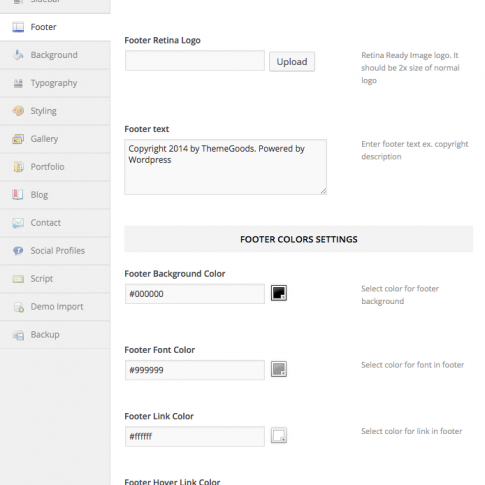
Task: Click the Styling palette icon
Action: click(18, 111)
